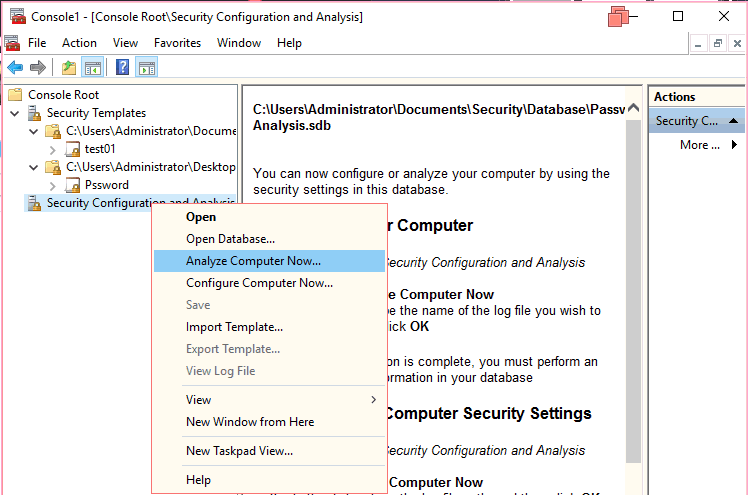The image size is (748, 495).
Task: Click the test01 template icon
Action: (73, 149)
